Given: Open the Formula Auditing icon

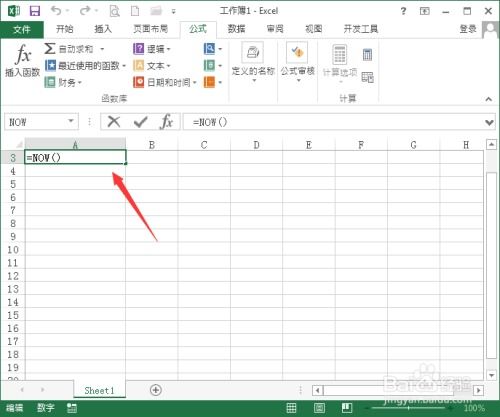Looking at the screenshot, I should click(297, 63).
